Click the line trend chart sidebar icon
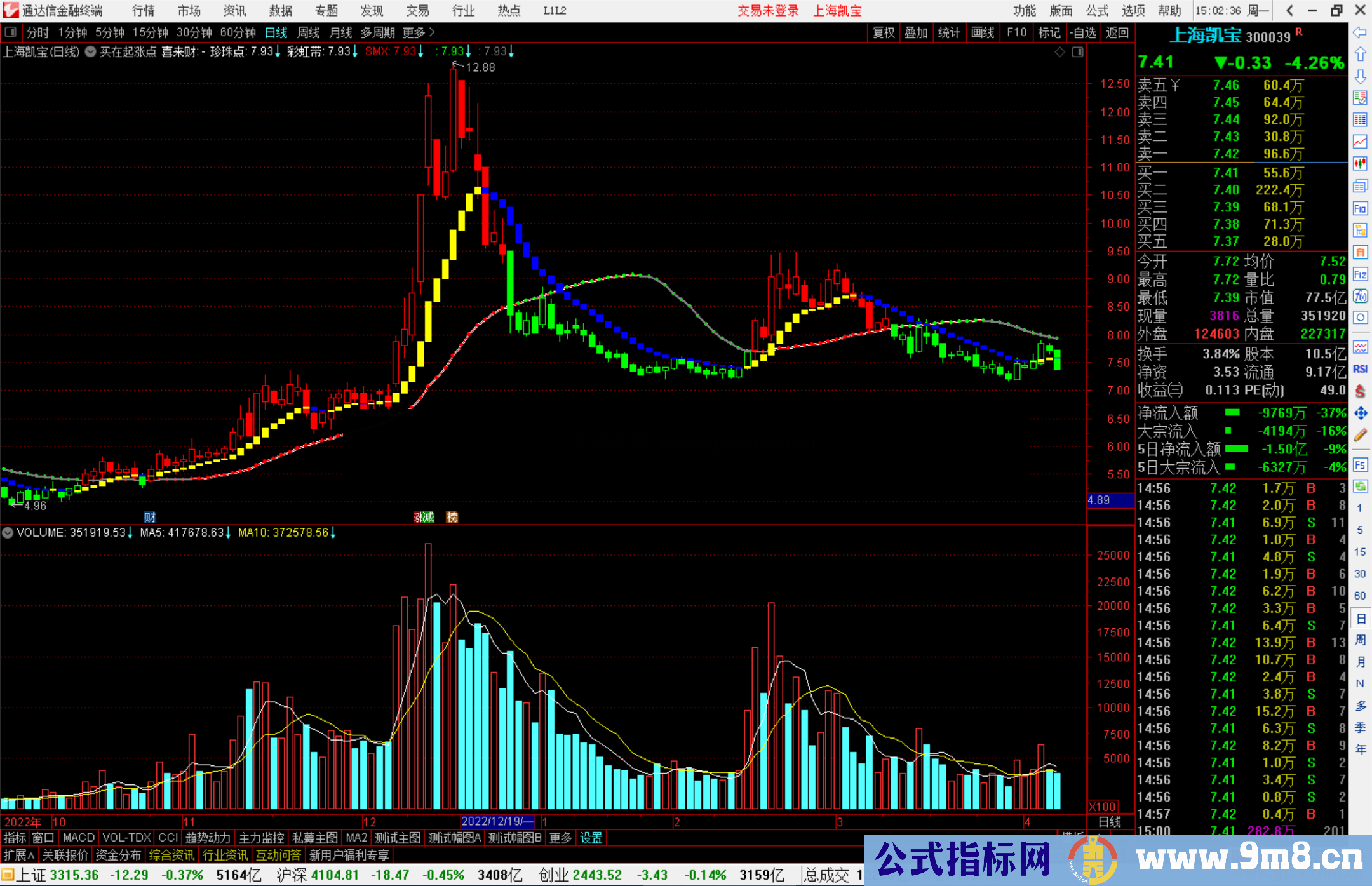 1360,142
